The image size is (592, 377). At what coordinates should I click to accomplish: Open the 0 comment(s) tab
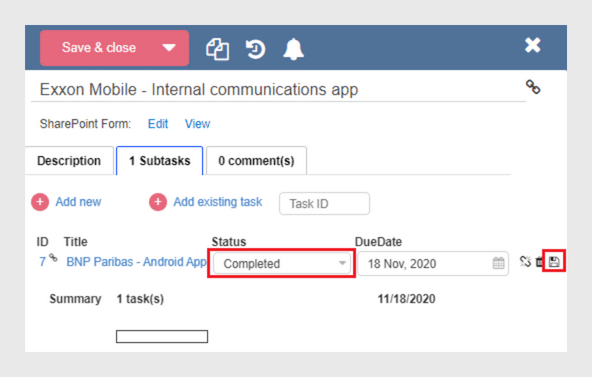(x=256, y=161)
